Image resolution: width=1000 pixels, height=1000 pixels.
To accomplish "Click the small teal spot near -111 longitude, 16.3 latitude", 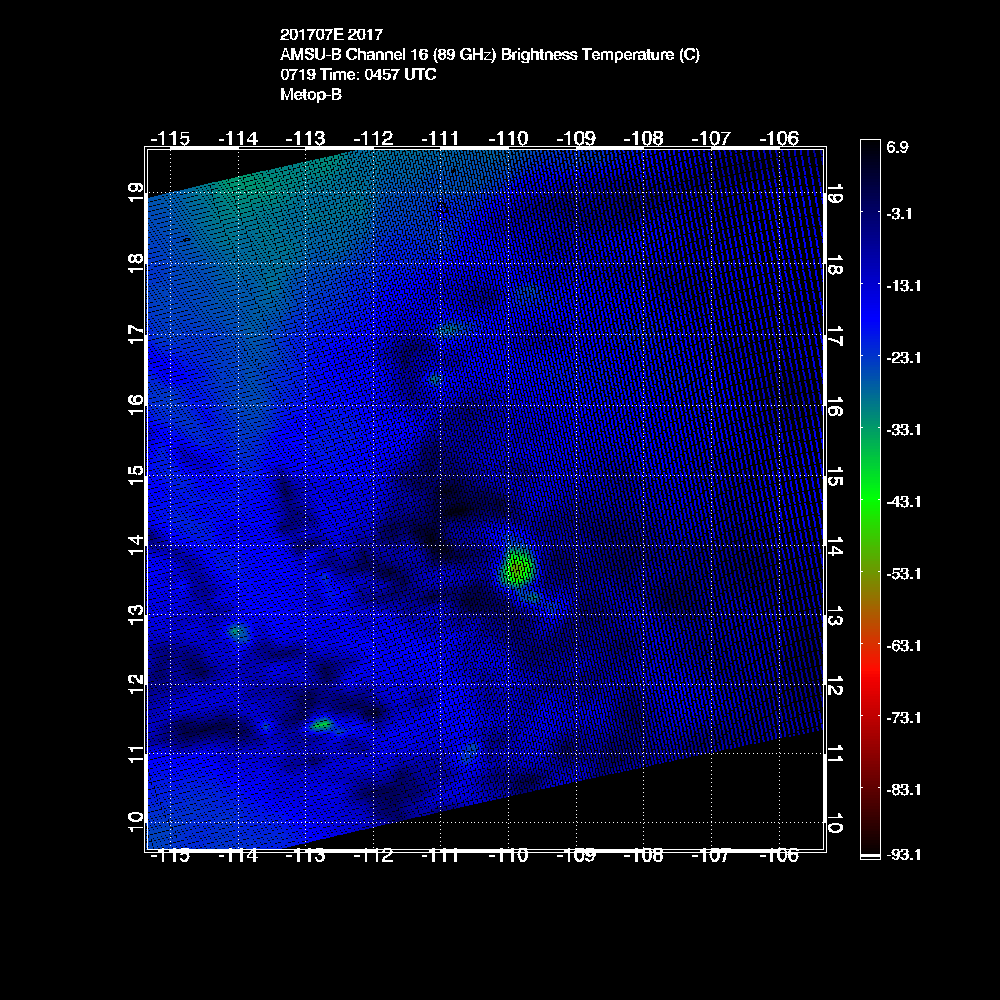I will pyautogui.click(x=435, y=379).
